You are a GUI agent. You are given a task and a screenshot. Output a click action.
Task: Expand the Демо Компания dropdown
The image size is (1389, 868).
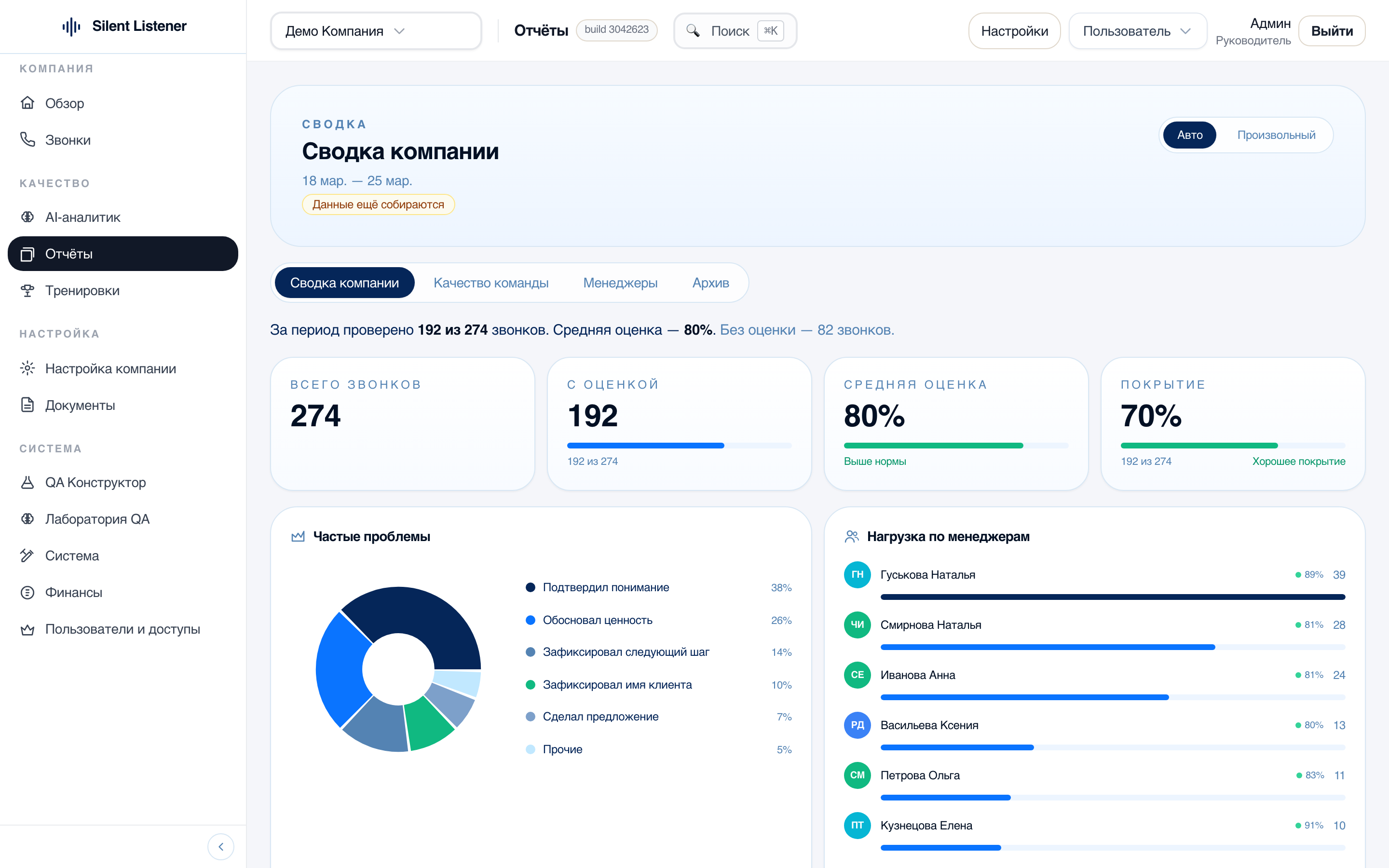point(375,31)
